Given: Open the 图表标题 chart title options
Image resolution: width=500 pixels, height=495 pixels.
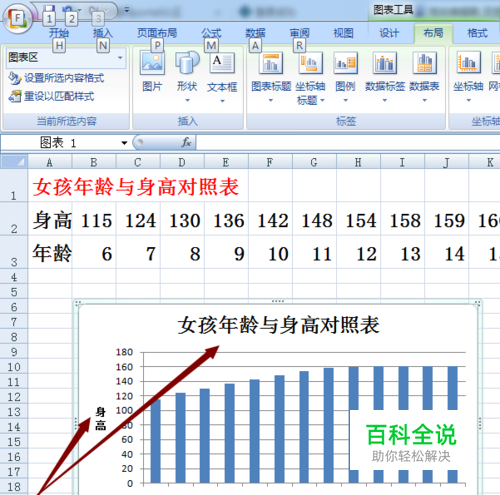Looking at the screenshot, I should point(271,71).
